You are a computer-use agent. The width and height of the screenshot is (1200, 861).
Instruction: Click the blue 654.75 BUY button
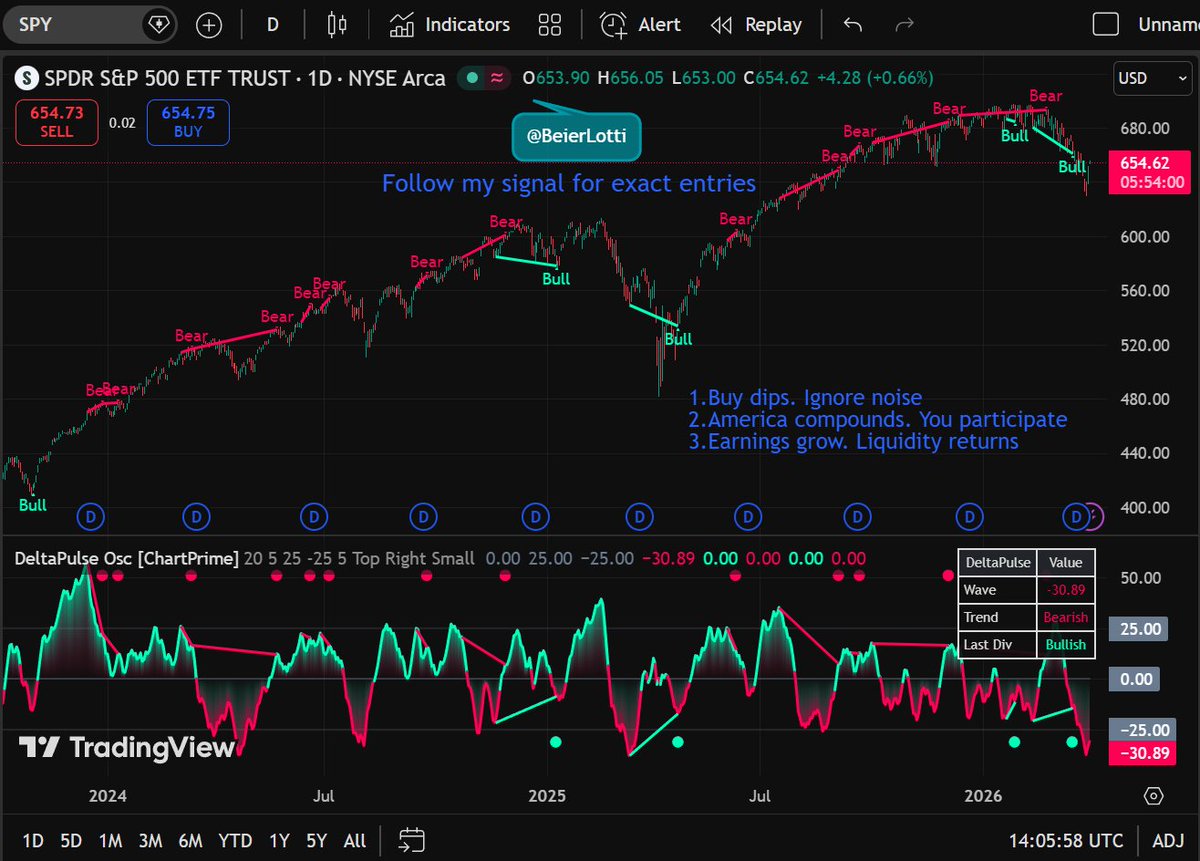188,123
